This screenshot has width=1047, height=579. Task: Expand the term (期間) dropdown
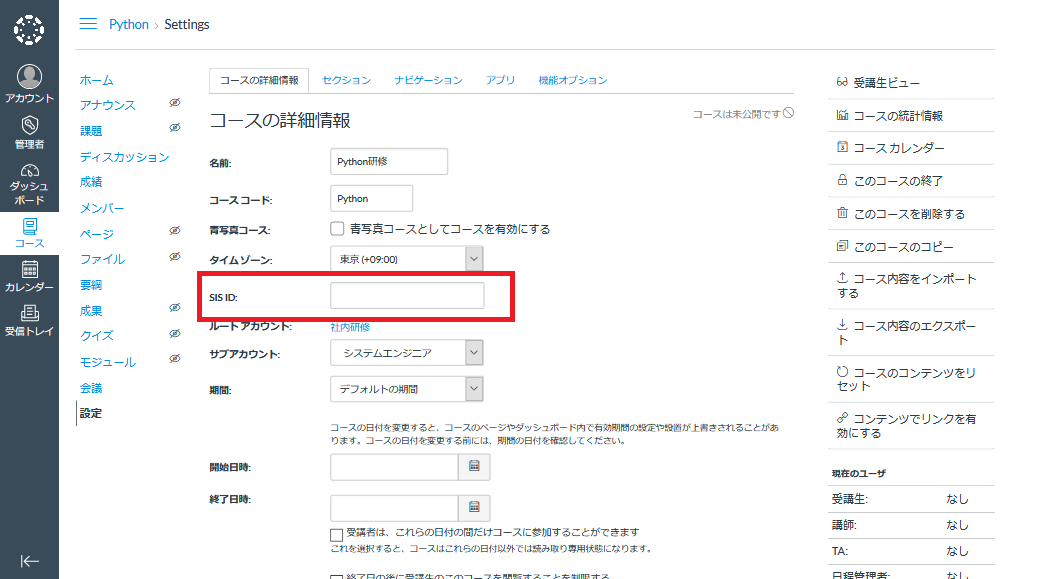coord(407,388)
